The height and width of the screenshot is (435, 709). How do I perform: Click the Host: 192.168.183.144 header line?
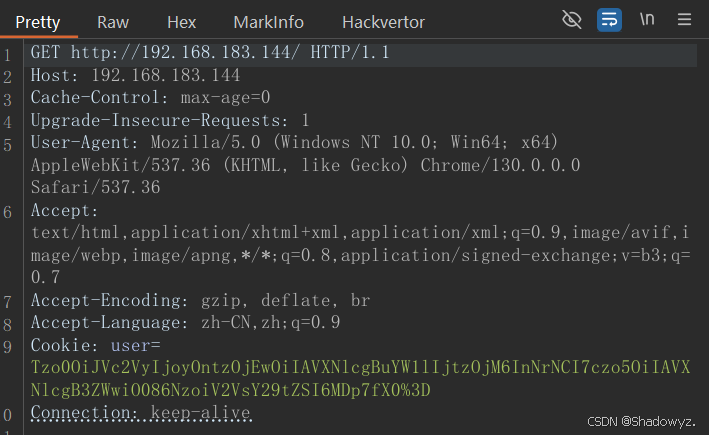coord(135,75)
